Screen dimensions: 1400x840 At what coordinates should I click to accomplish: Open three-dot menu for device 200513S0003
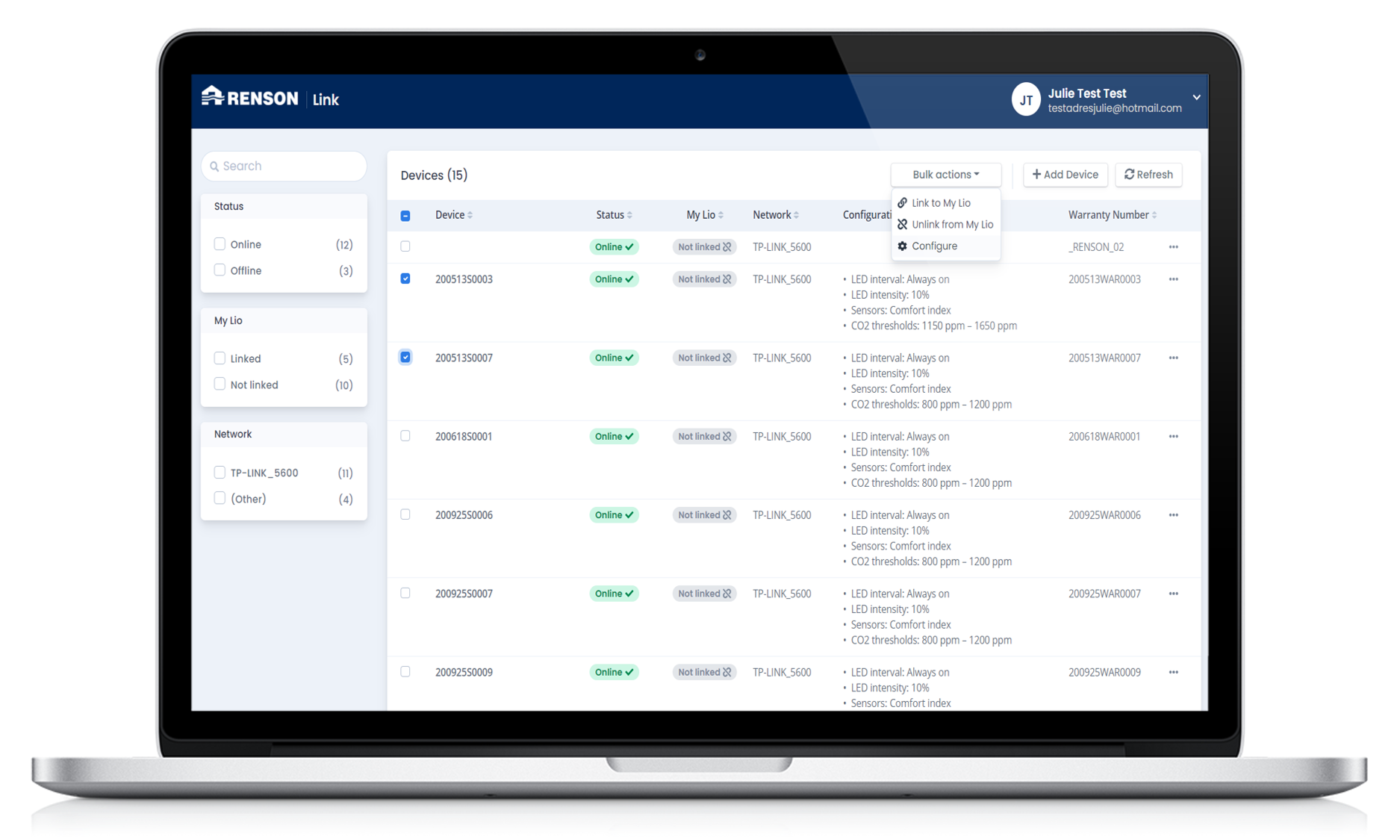click(x=1173, y=279)
